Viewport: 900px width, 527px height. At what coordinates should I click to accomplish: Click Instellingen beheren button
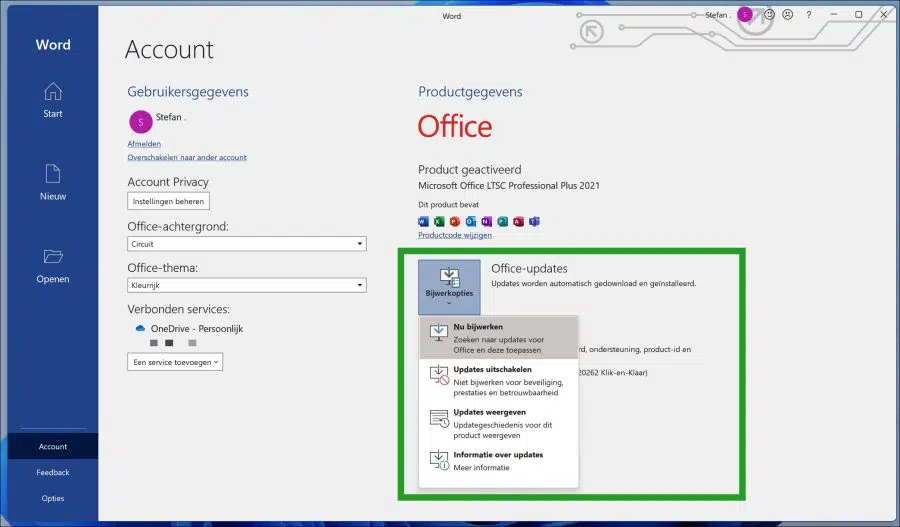(168, 202)
